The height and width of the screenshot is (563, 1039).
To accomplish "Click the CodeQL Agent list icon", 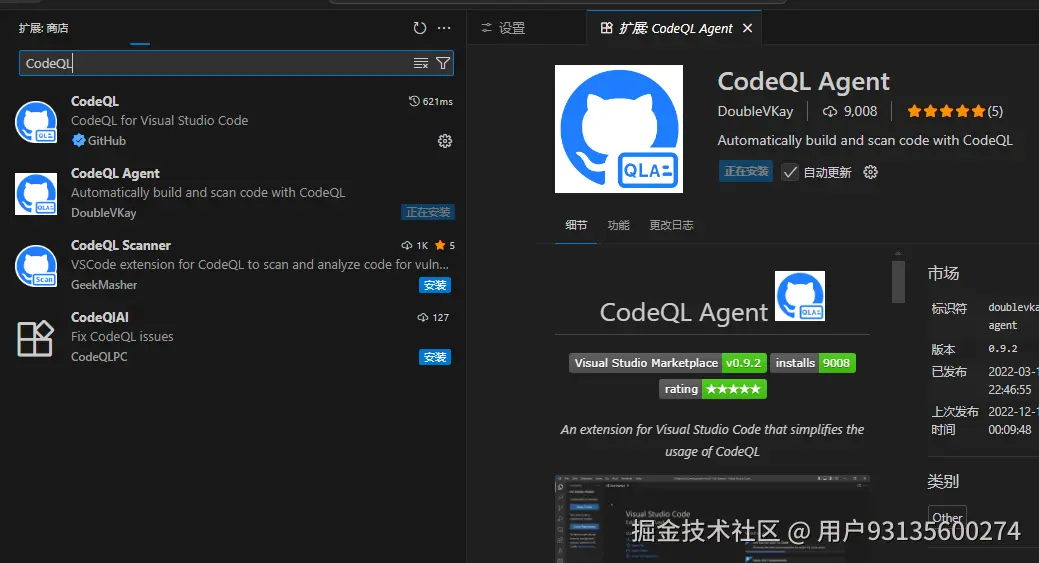I will (36, 194).
